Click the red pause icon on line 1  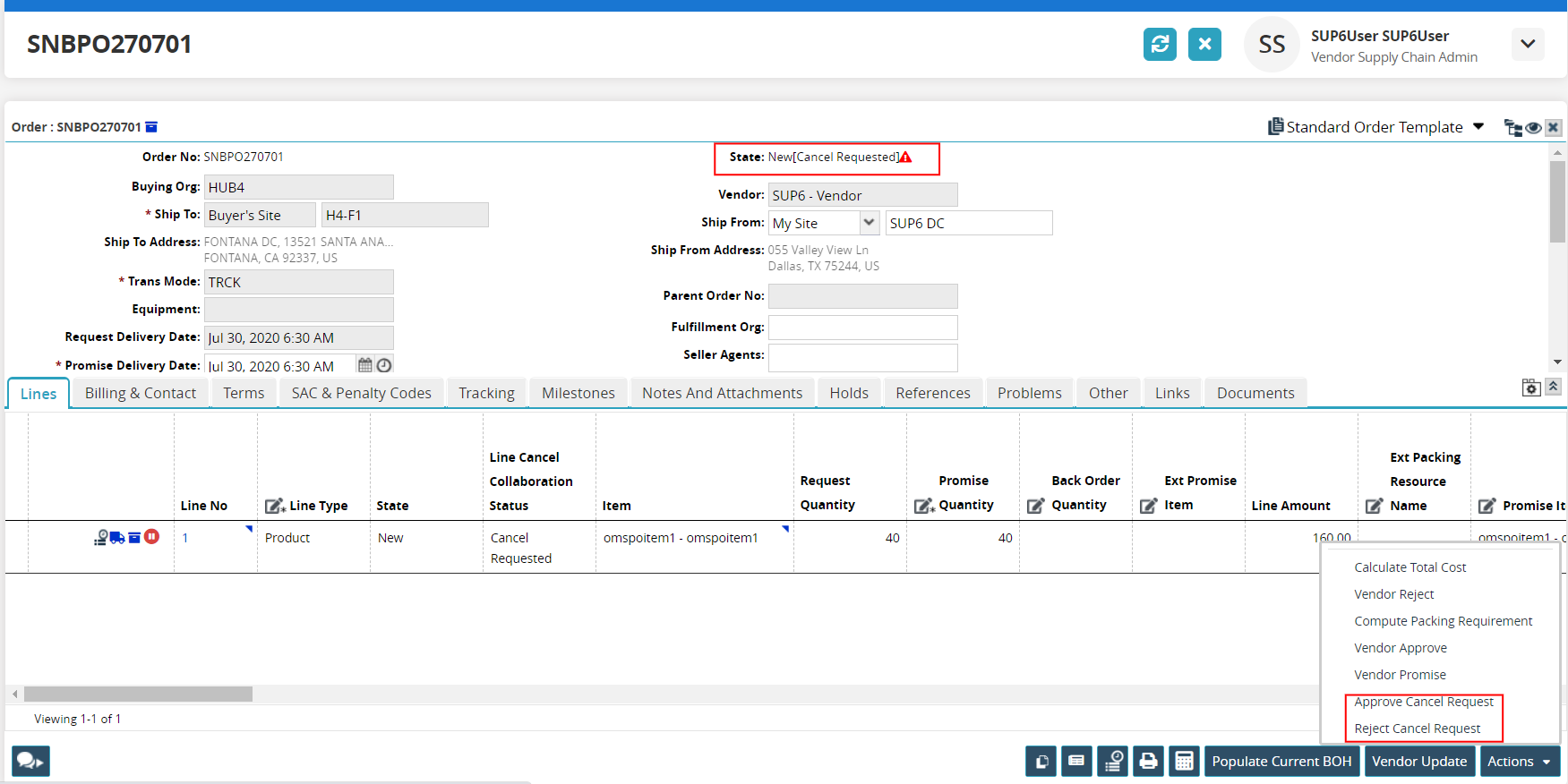tap(152, 536)
